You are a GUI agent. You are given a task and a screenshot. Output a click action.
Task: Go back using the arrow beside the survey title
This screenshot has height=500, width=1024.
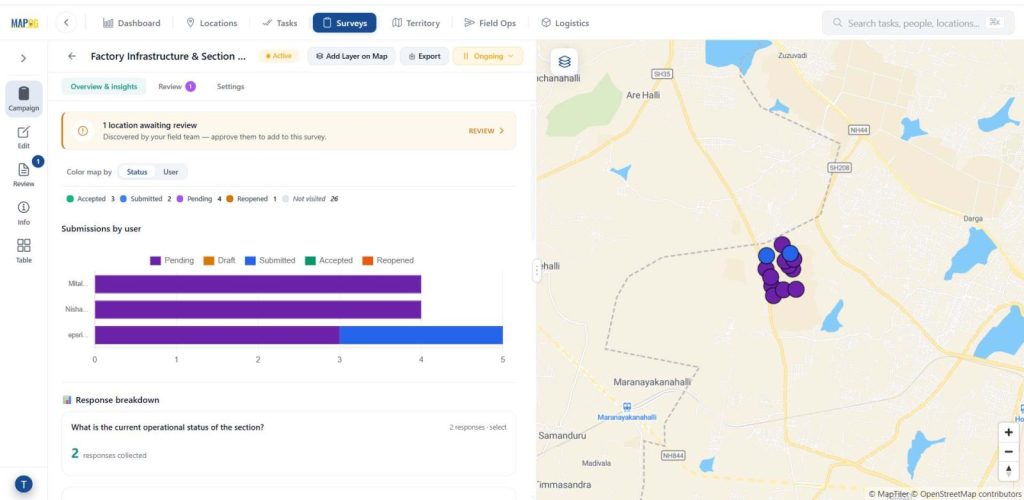click(72, 56)
